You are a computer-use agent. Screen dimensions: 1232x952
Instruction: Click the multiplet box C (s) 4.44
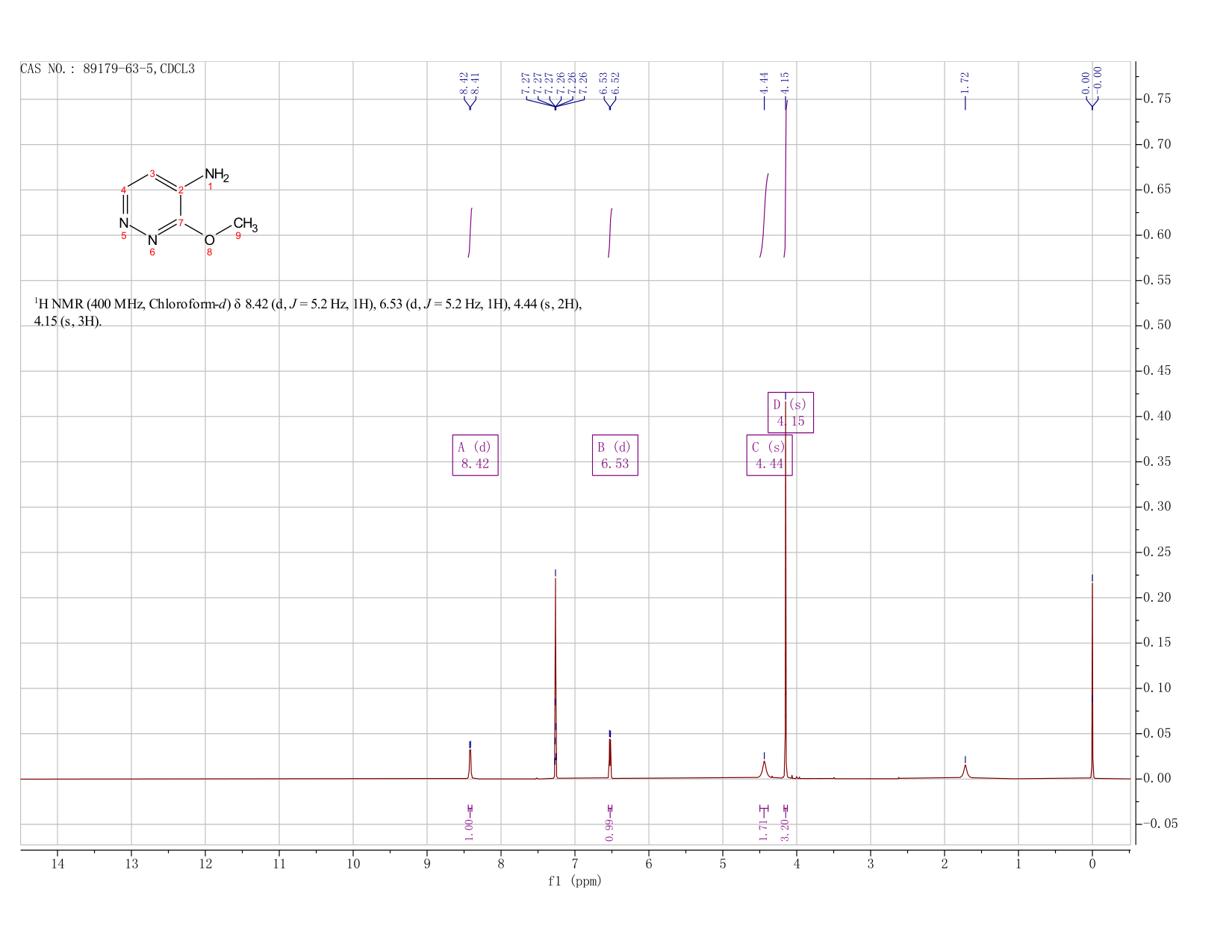coord(769,455)
